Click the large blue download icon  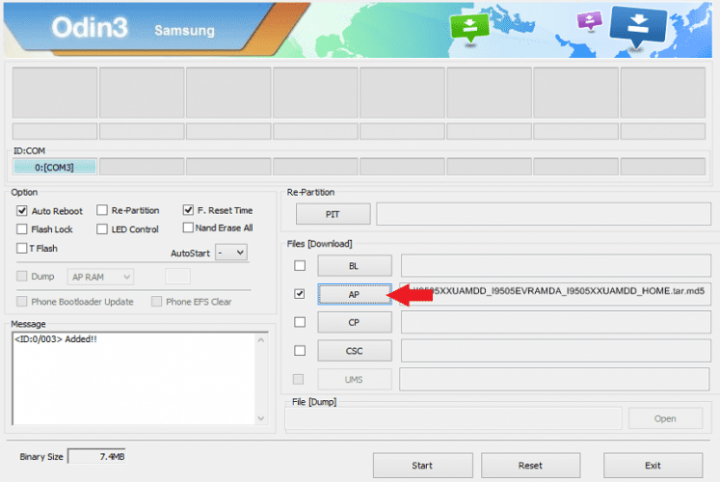(638, 26)
